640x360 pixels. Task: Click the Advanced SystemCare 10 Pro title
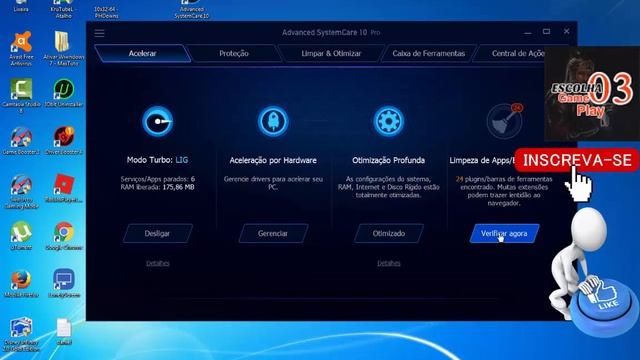(x=331, y=33)
